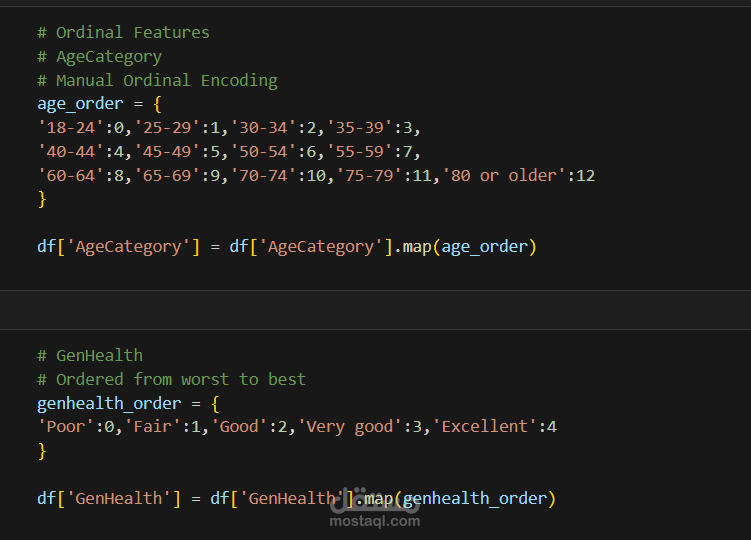Viewport: 751px width, 540px height.
Task: Click the '# Ordinal Features' comment line
Action: tap(123, 32)
